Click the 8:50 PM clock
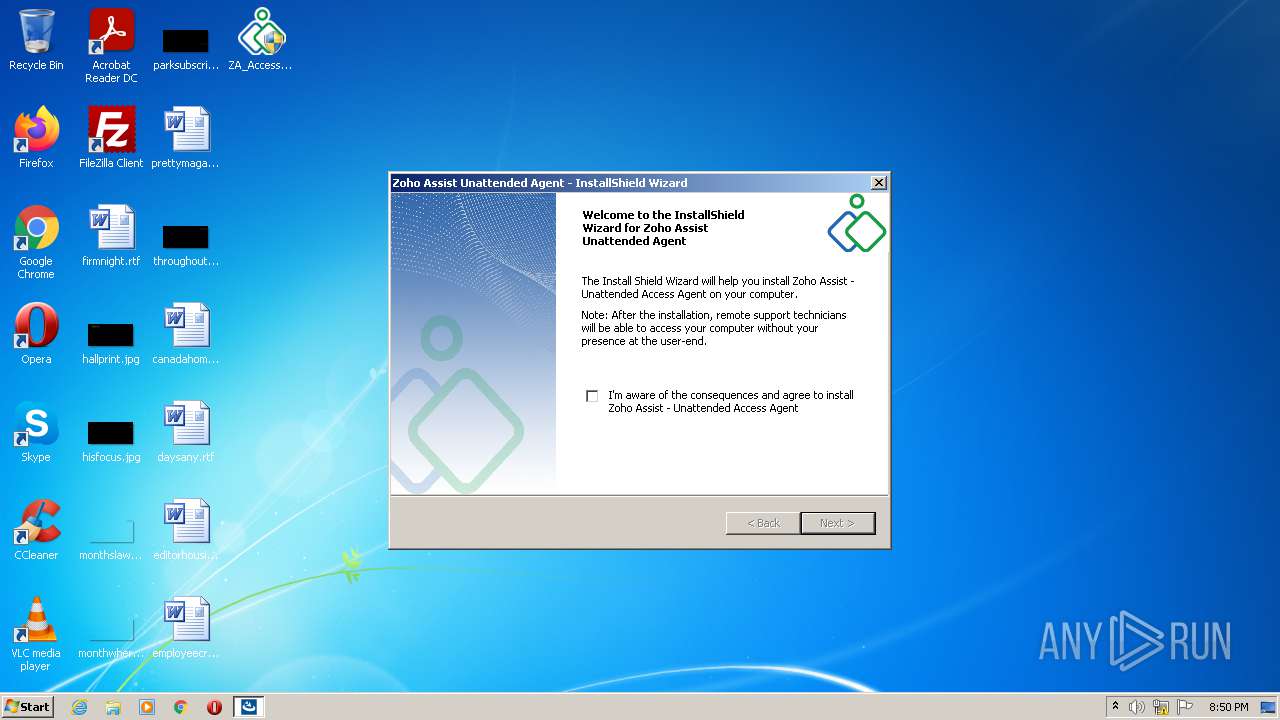 click(1228, 707)
